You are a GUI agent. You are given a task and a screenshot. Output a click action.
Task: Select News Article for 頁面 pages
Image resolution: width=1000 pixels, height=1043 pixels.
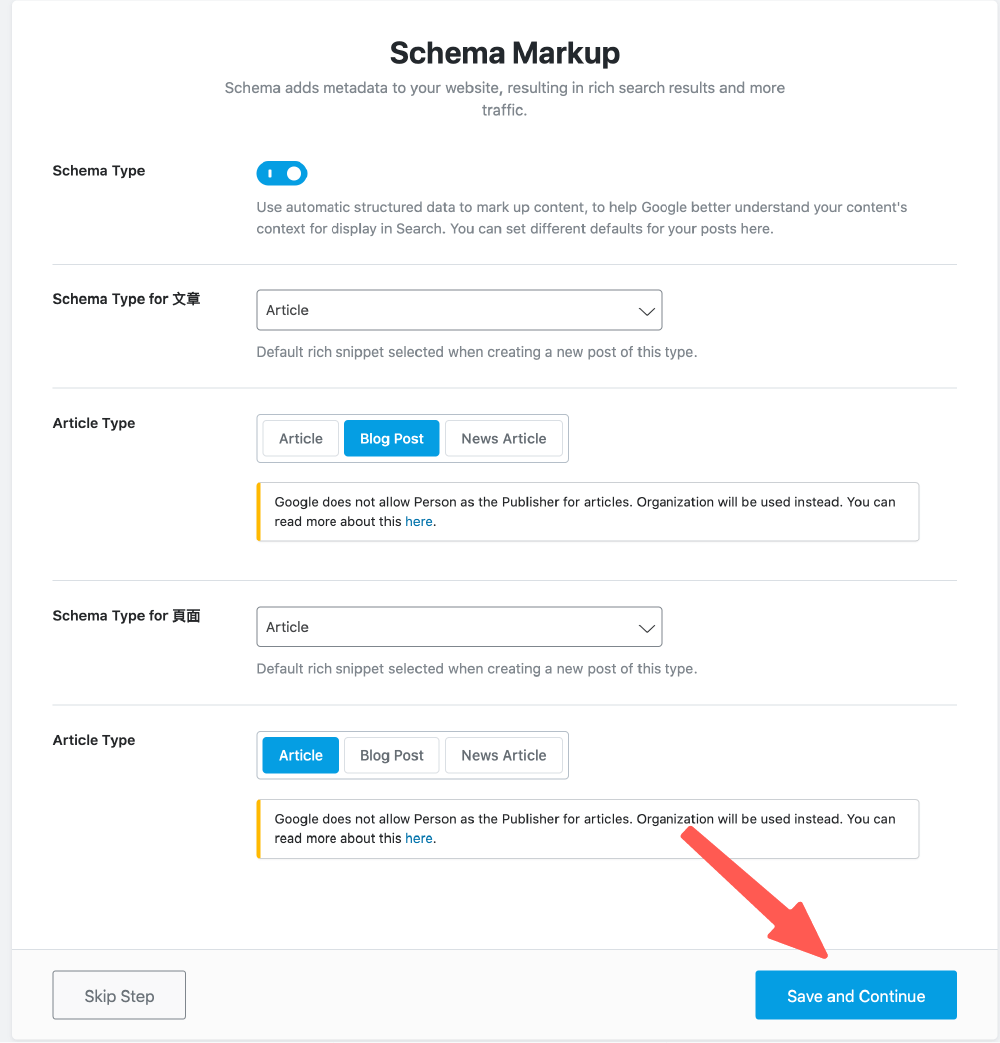coord(504,755)
